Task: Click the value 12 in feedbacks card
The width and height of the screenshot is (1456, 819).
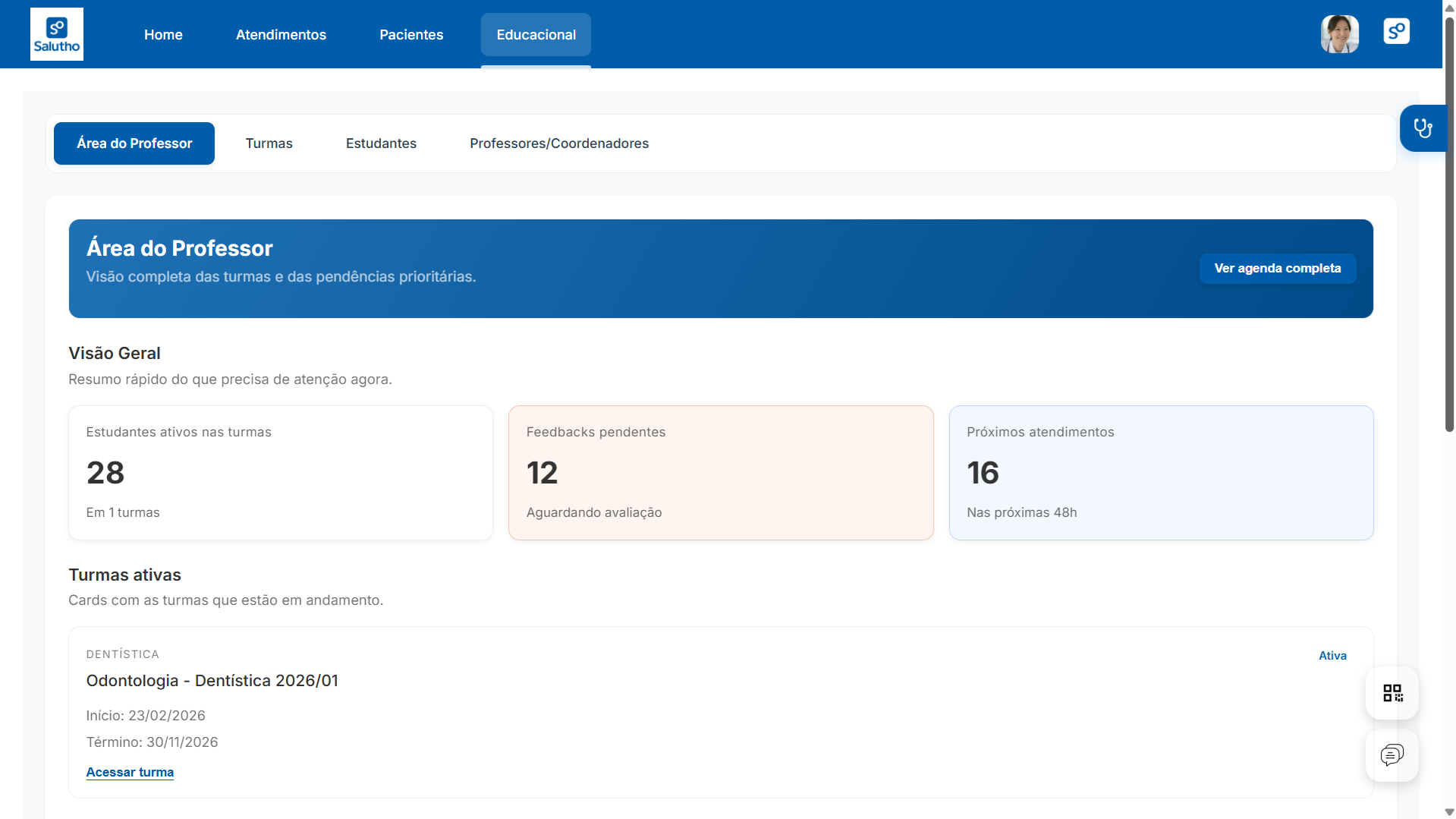Action: 542,473
